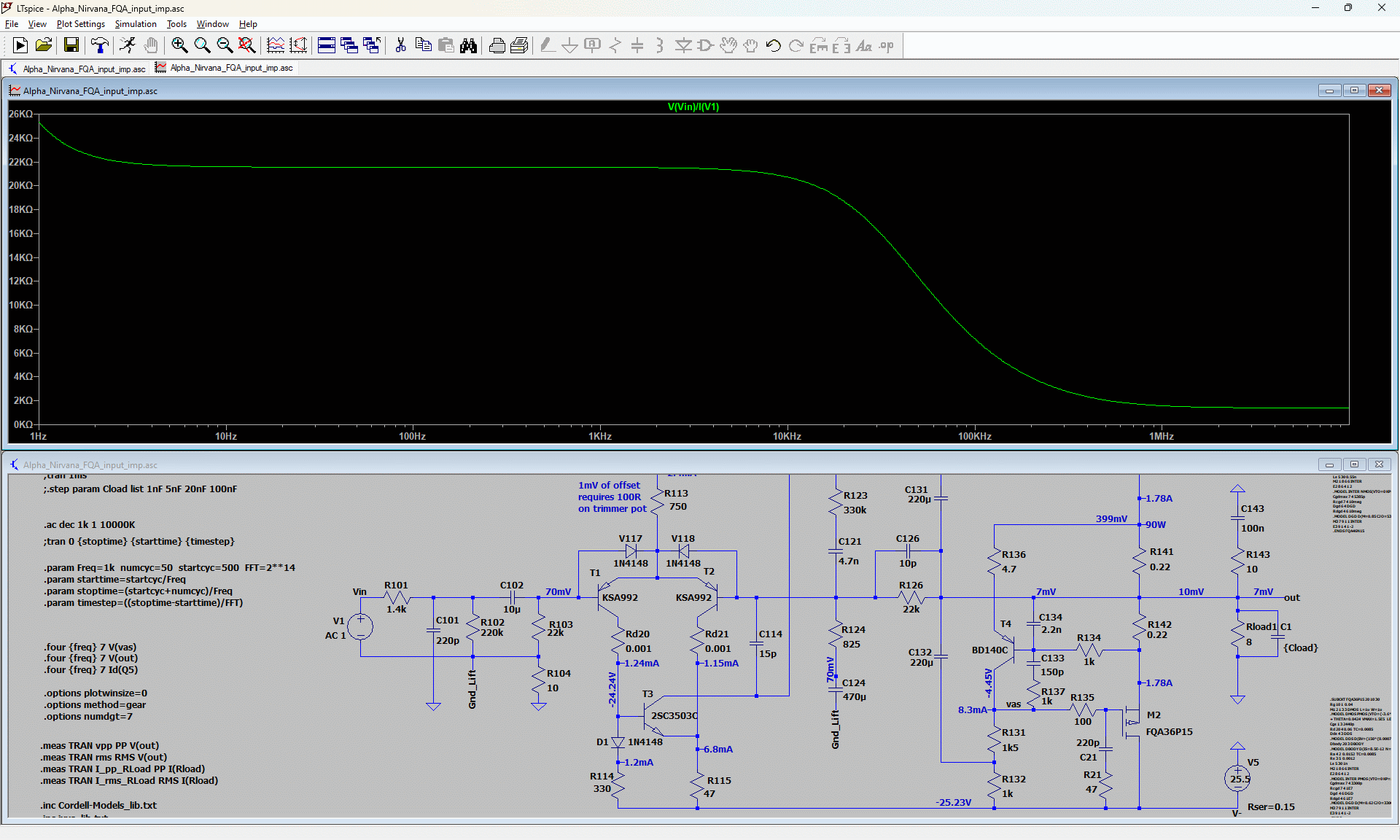Viewport: 1400px width, 840px height.
Task: Select the Pan magnifier tool
Action: tap(202, 45)
